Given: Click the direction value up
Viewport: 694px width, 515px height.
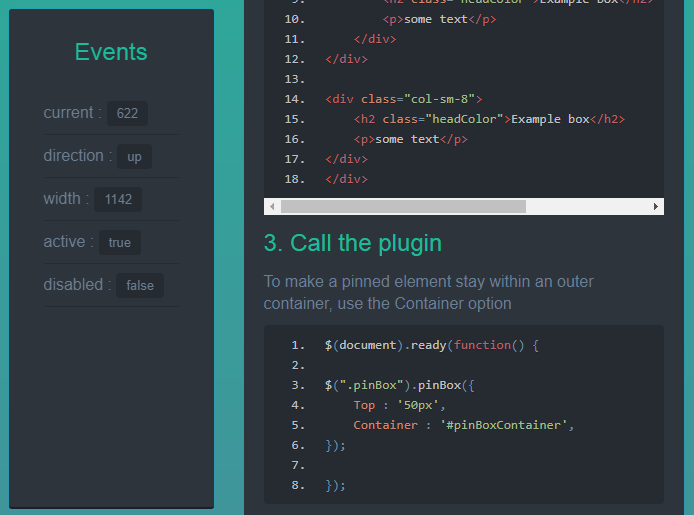Looking at the screenshot, I should 134,157.
